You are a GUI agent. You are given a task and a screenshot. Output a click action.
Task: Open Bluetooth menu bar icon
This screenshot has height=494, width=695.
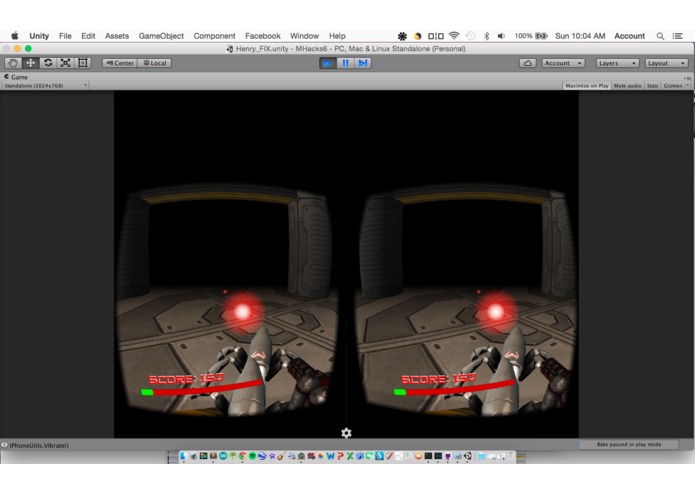486,36
